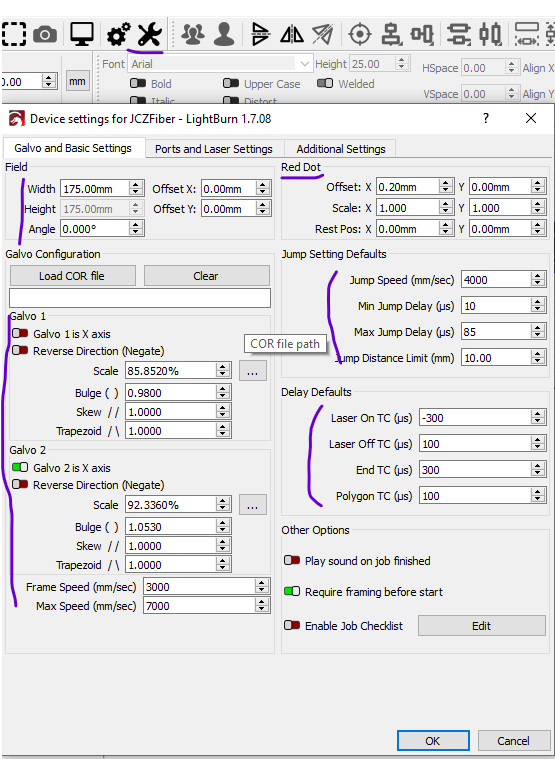
Task: Open Device Settings wrench-and-screwdriver icon
Action: pyautogui.click(x=149, y=34)
